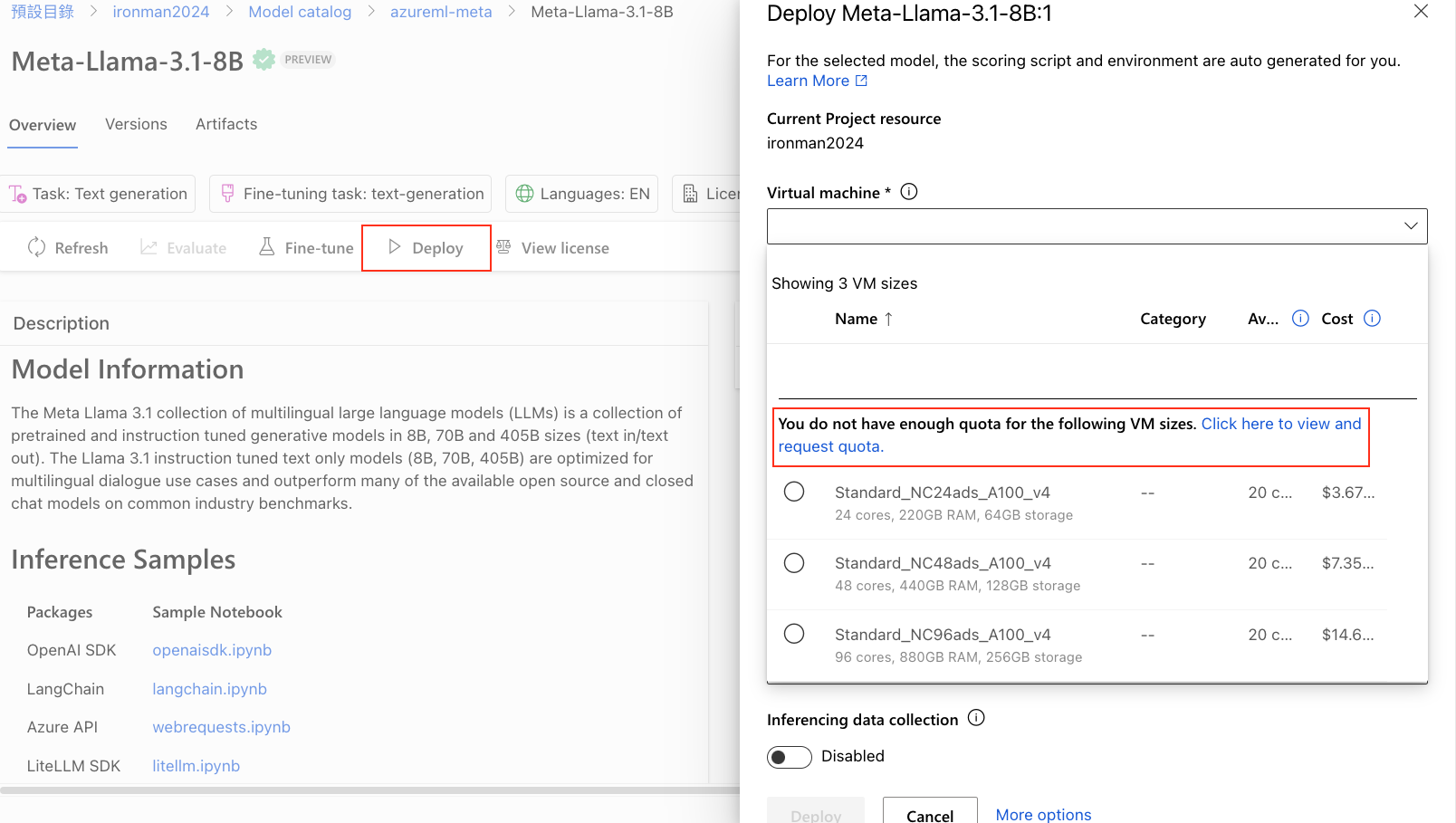Click the Fine-tune flask icon
This screenshot has height=823, width=1456.
point(266,246)
